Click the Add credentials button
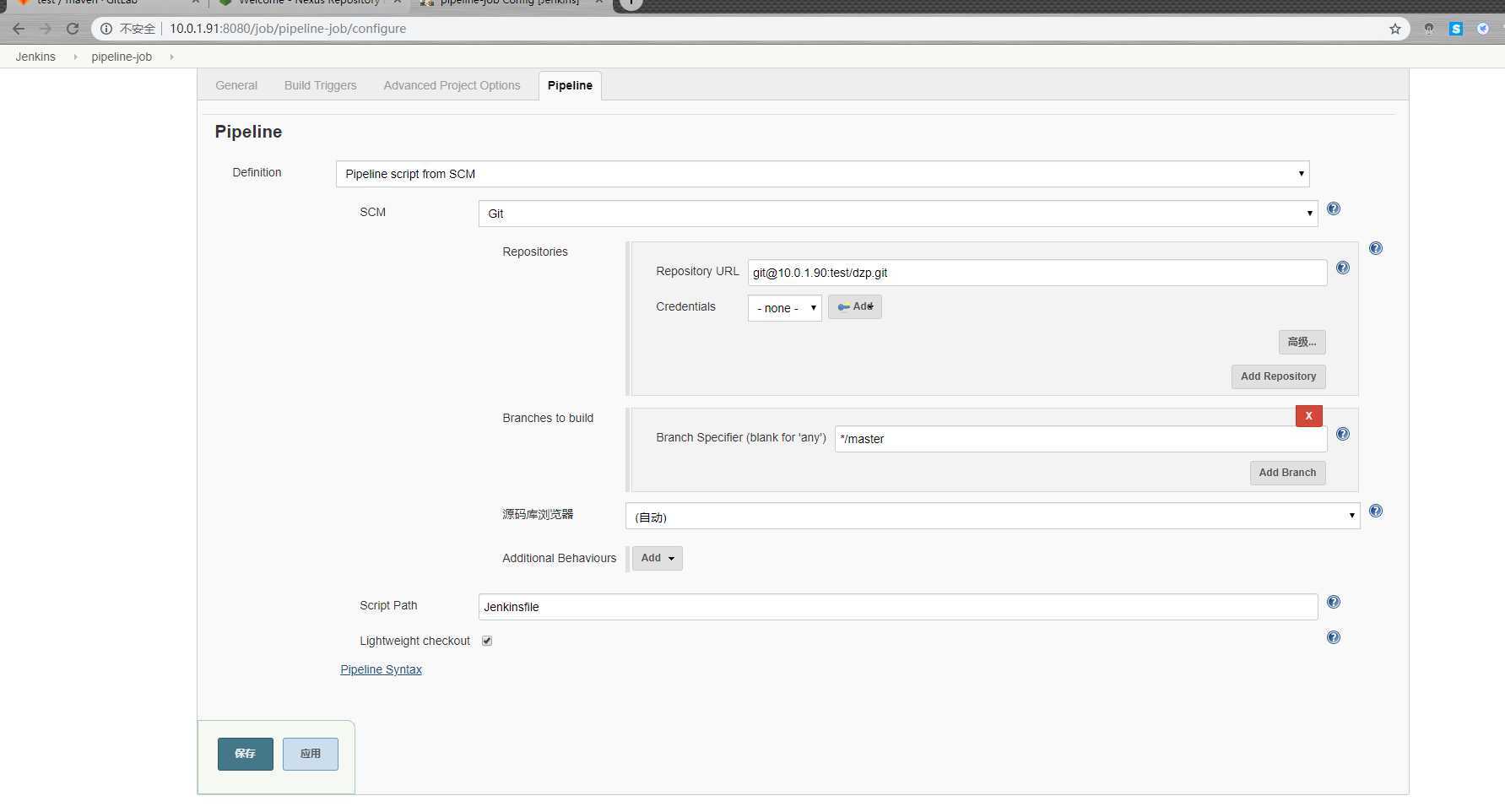This screenshot has height=812, width=1505. click(855, 306)
